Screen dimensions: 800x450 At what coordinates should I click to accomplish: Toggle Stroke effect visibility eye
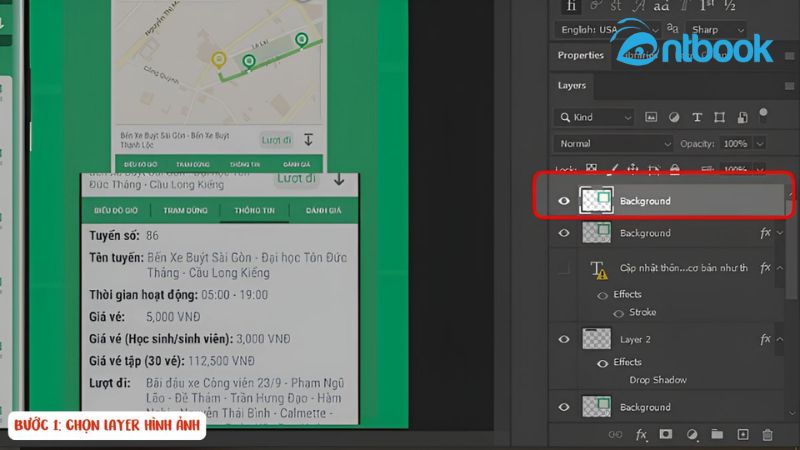tap(619, 313)
